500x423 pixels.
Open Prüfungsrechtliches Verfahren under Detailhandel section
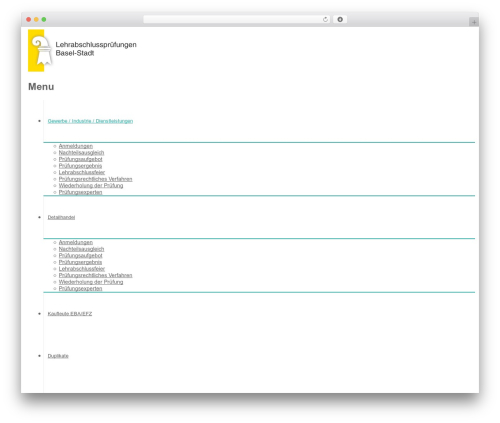[95, 275]
